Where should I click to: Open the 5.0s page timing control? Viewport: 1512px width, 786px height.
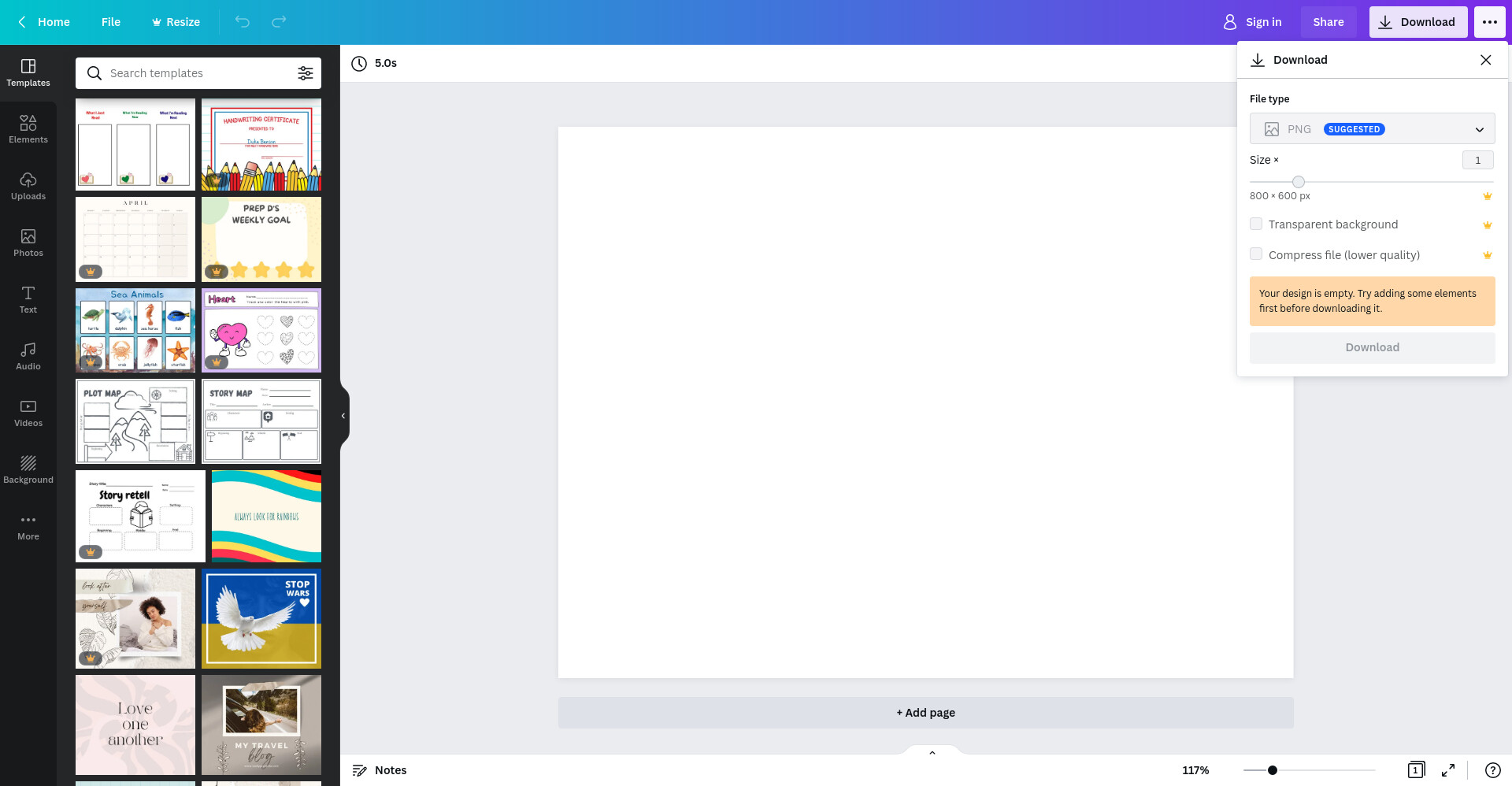(x=375, y=63)
